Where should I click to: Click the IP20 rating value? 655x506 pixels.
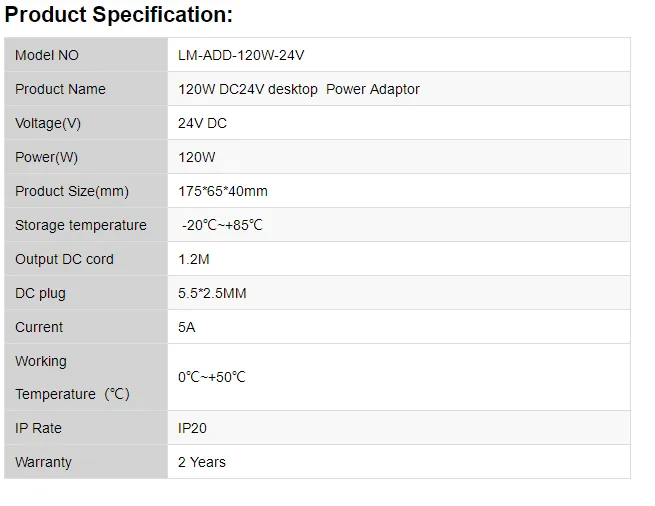(190, 428)
